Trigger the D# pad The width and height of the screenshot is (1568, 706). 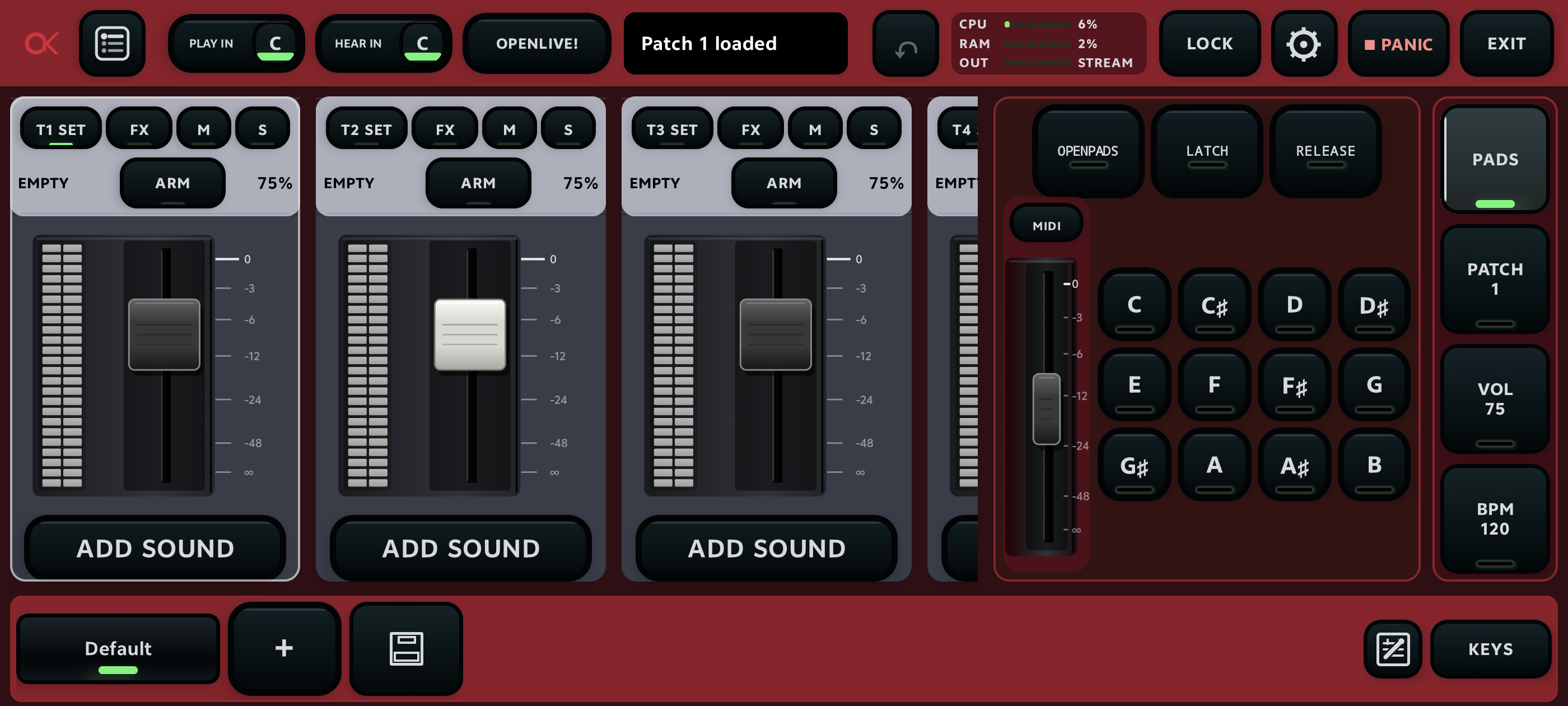[1374, 305]
